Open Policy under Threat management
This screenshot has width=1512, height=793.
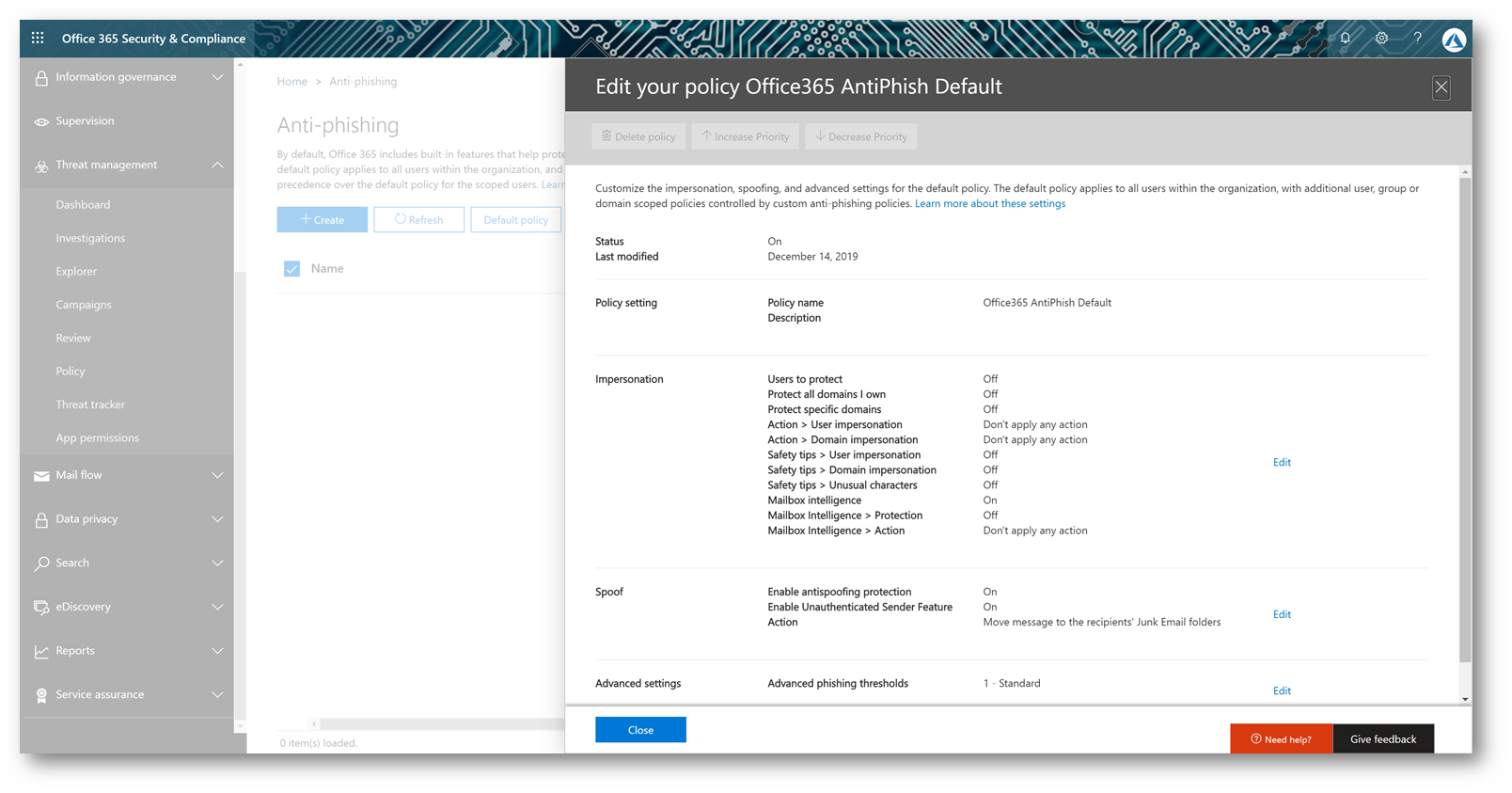(x=71, y=372)
